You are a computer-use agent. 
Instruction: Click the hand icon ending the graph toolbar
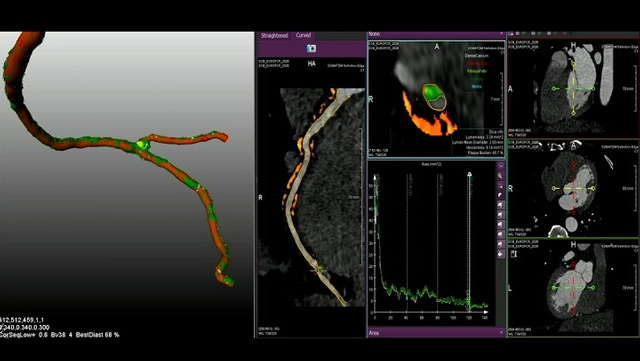tap(501, 254)
